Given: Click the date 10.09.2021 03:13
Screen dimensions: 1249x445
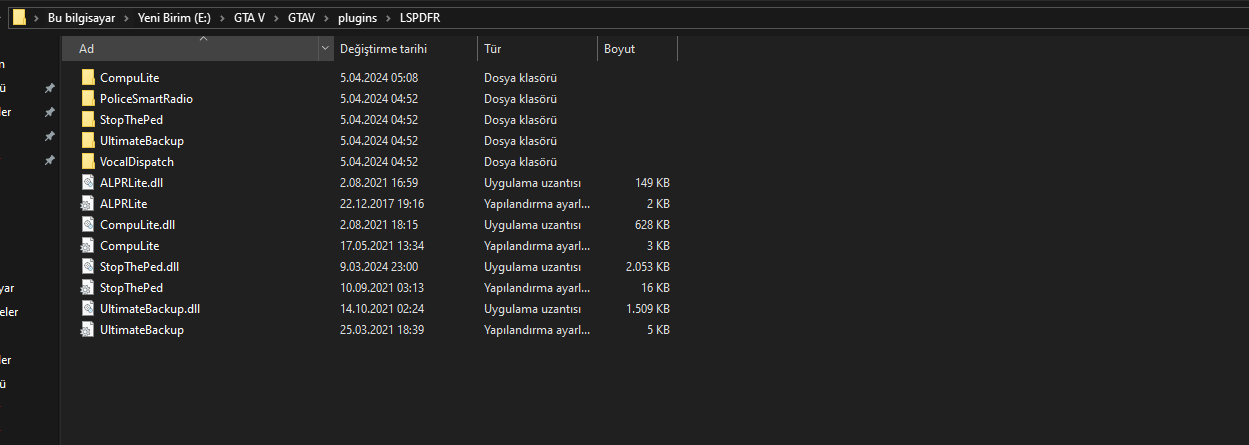Looking at the screenshot, I should (382, 287).
